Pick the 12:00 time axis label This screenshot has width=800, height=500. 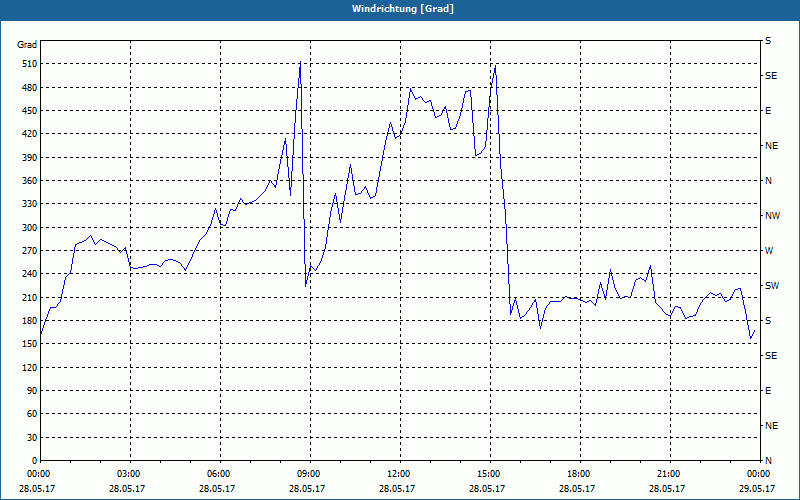pyautogui.click(x=399, y=473)
